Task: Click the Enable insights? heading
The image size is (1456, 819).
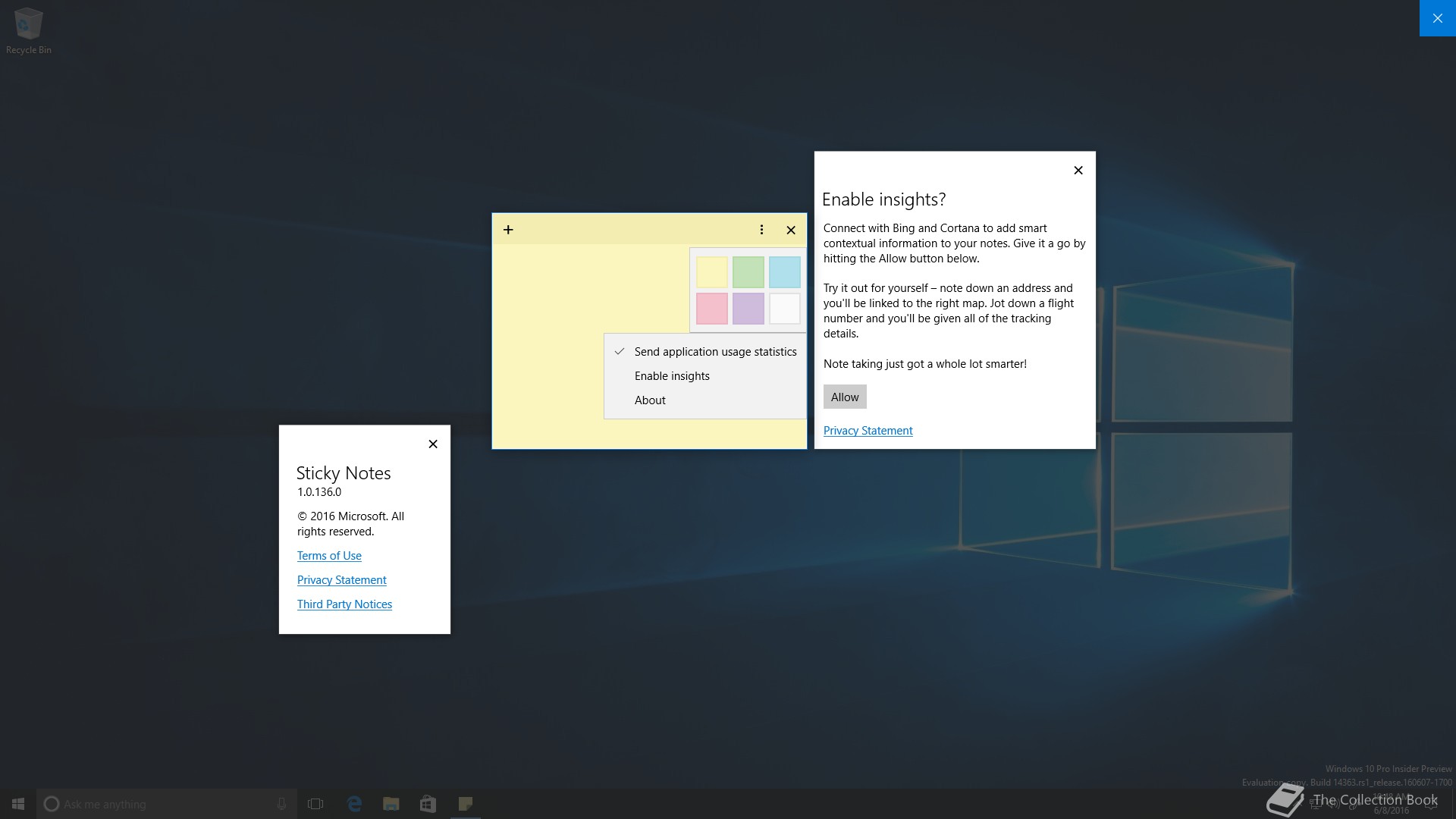Action: (884, 199)
